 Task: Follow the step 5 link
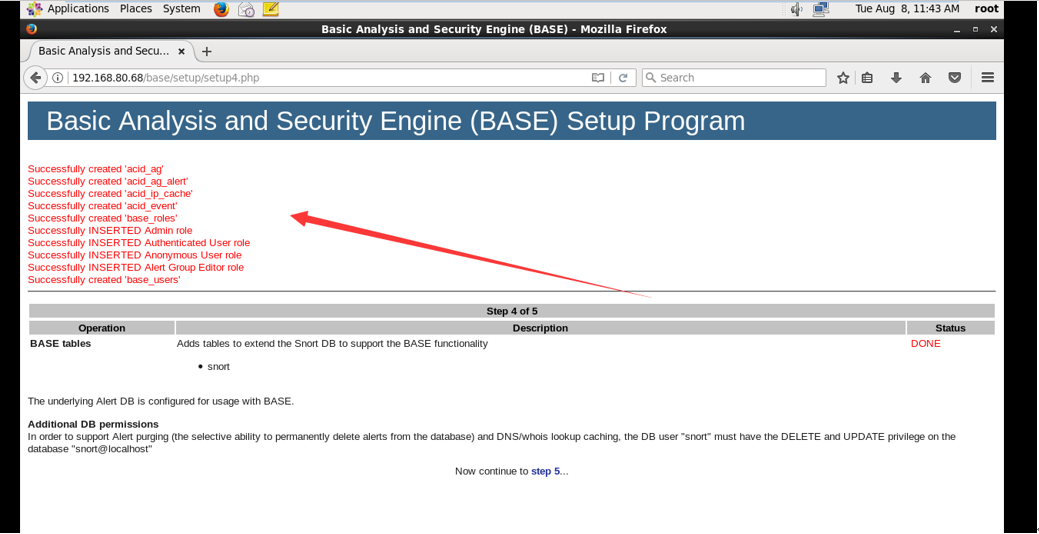click(545, 472)
